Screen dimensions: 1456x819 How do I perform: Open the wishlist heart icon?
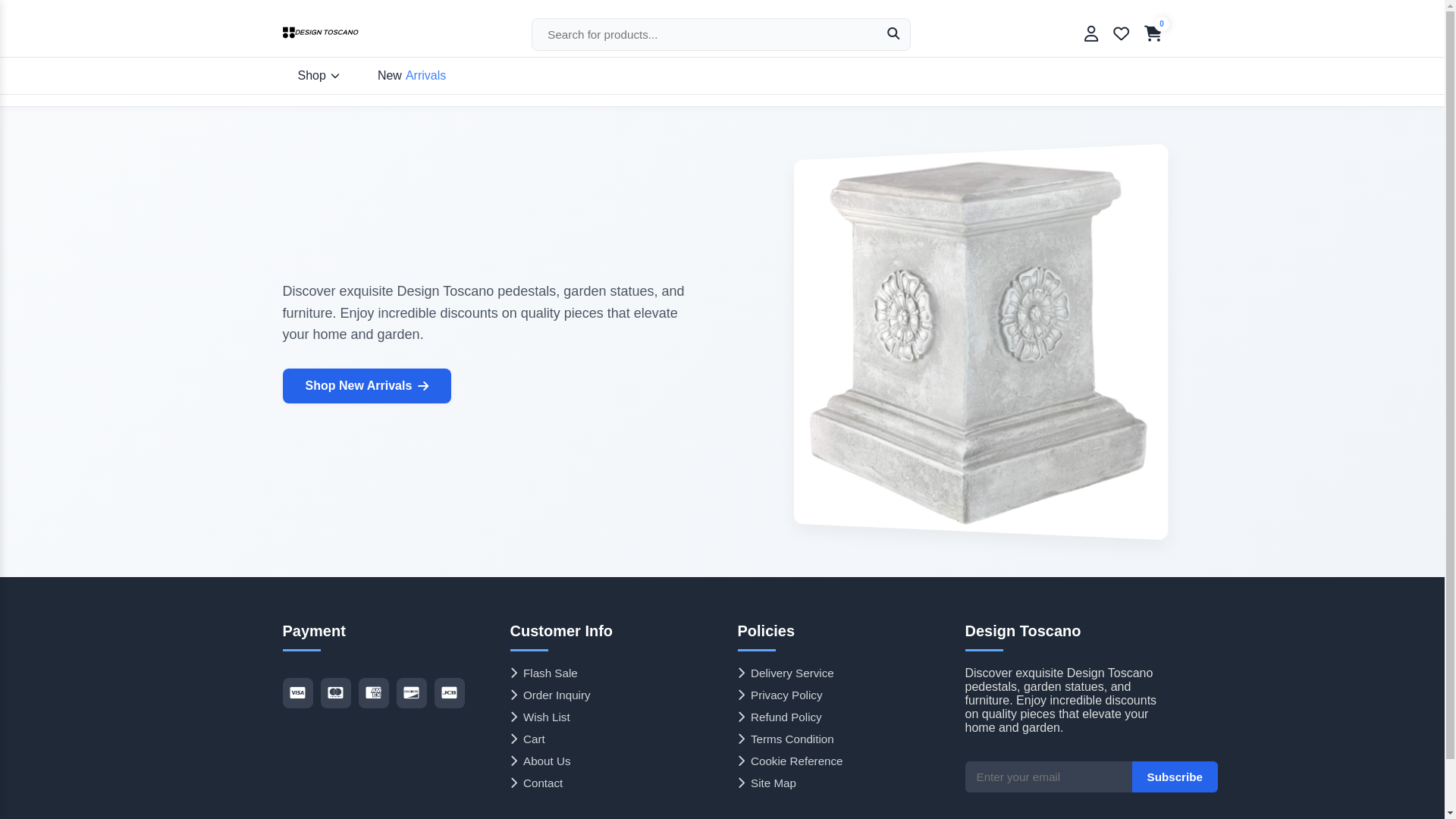1121,33
